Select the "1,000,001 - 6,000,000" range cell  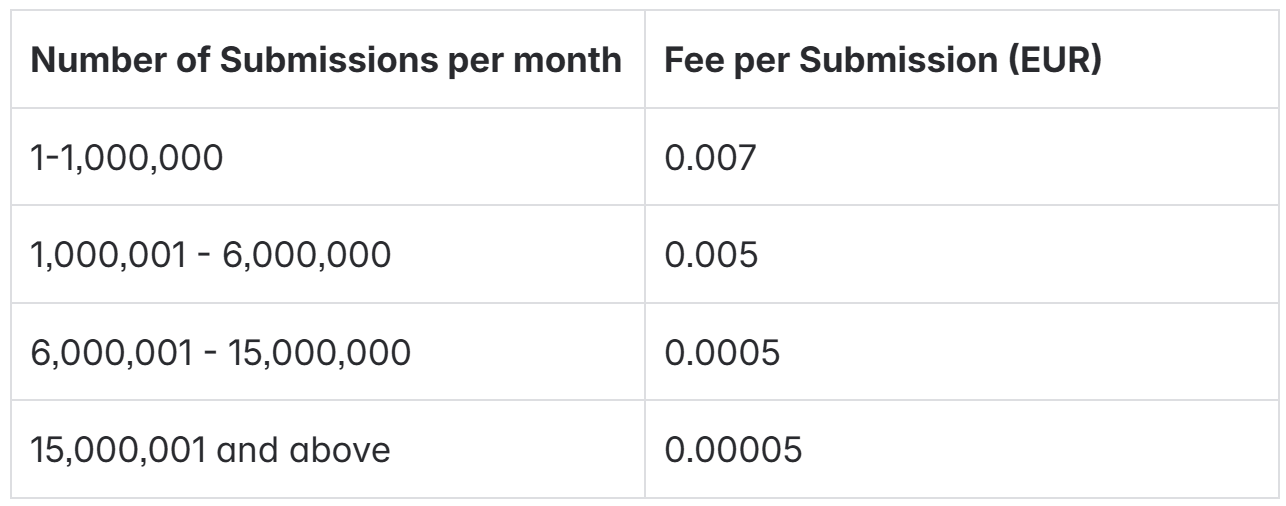click(212, 255)
